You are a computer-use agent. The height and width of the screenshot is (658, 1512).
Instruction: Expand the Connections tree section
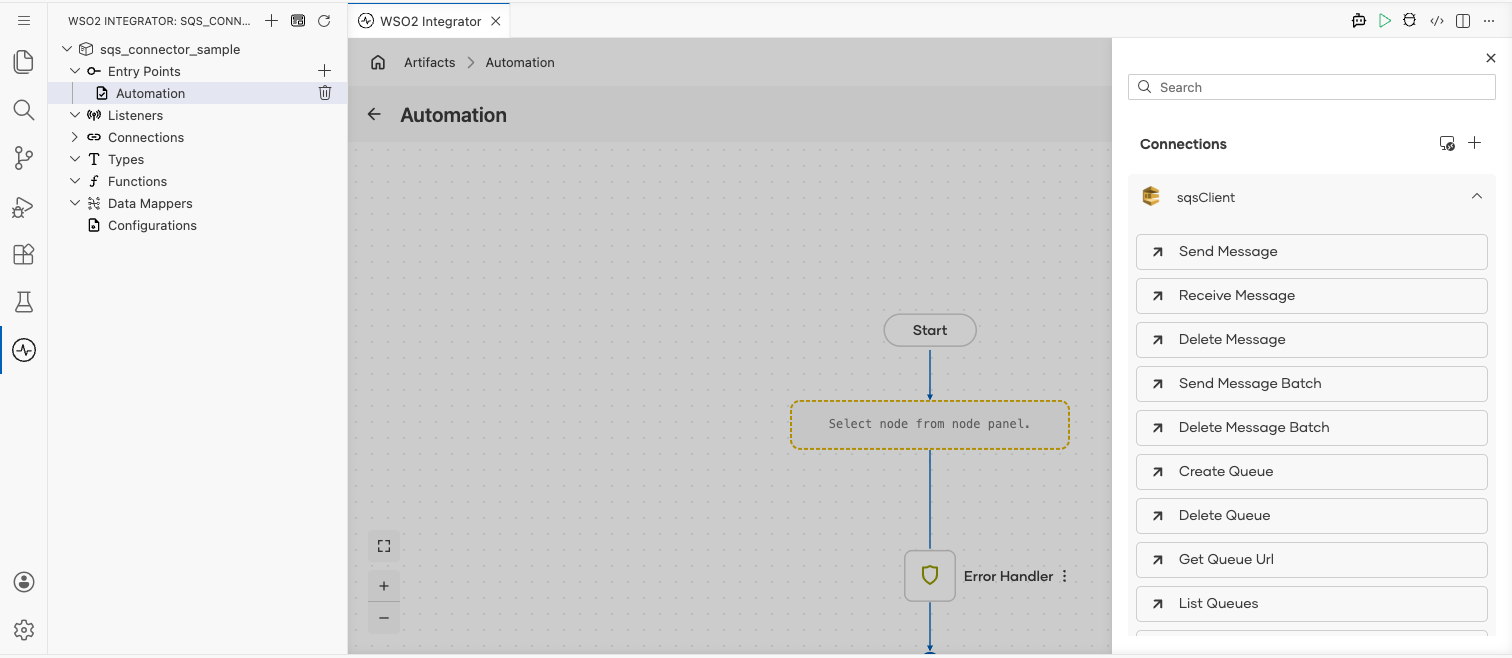(x=75, y=137)
